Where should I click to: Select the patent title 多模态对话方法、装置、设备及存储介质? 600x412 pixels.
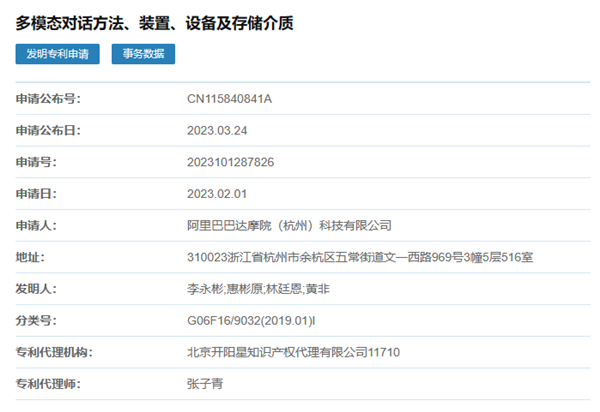click(x=155, y=23)
